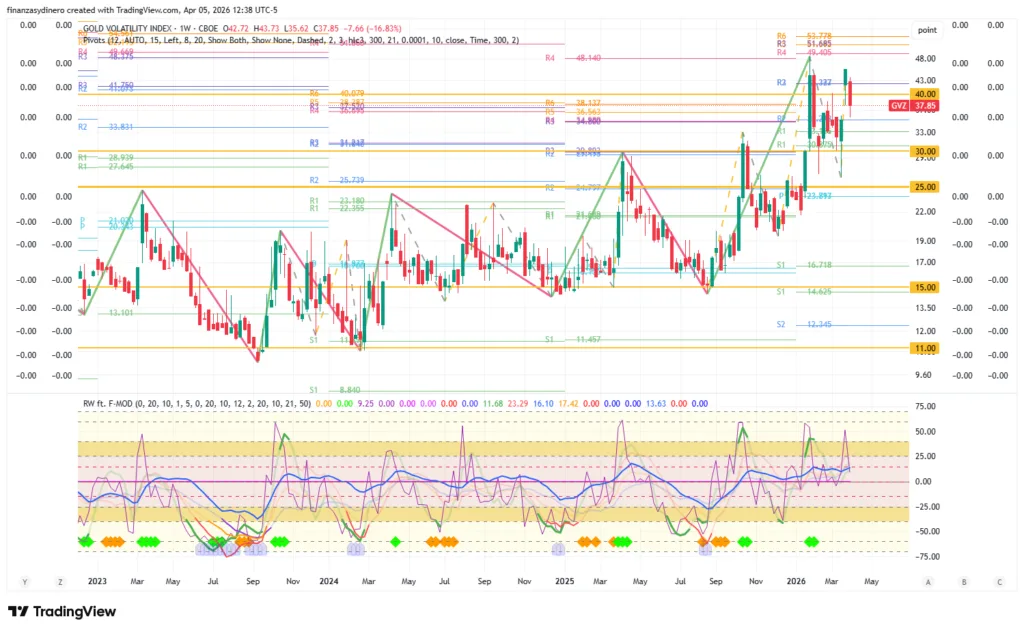
Task: Click the 75.00 oscillator scale label
Action: click(924, 407)
